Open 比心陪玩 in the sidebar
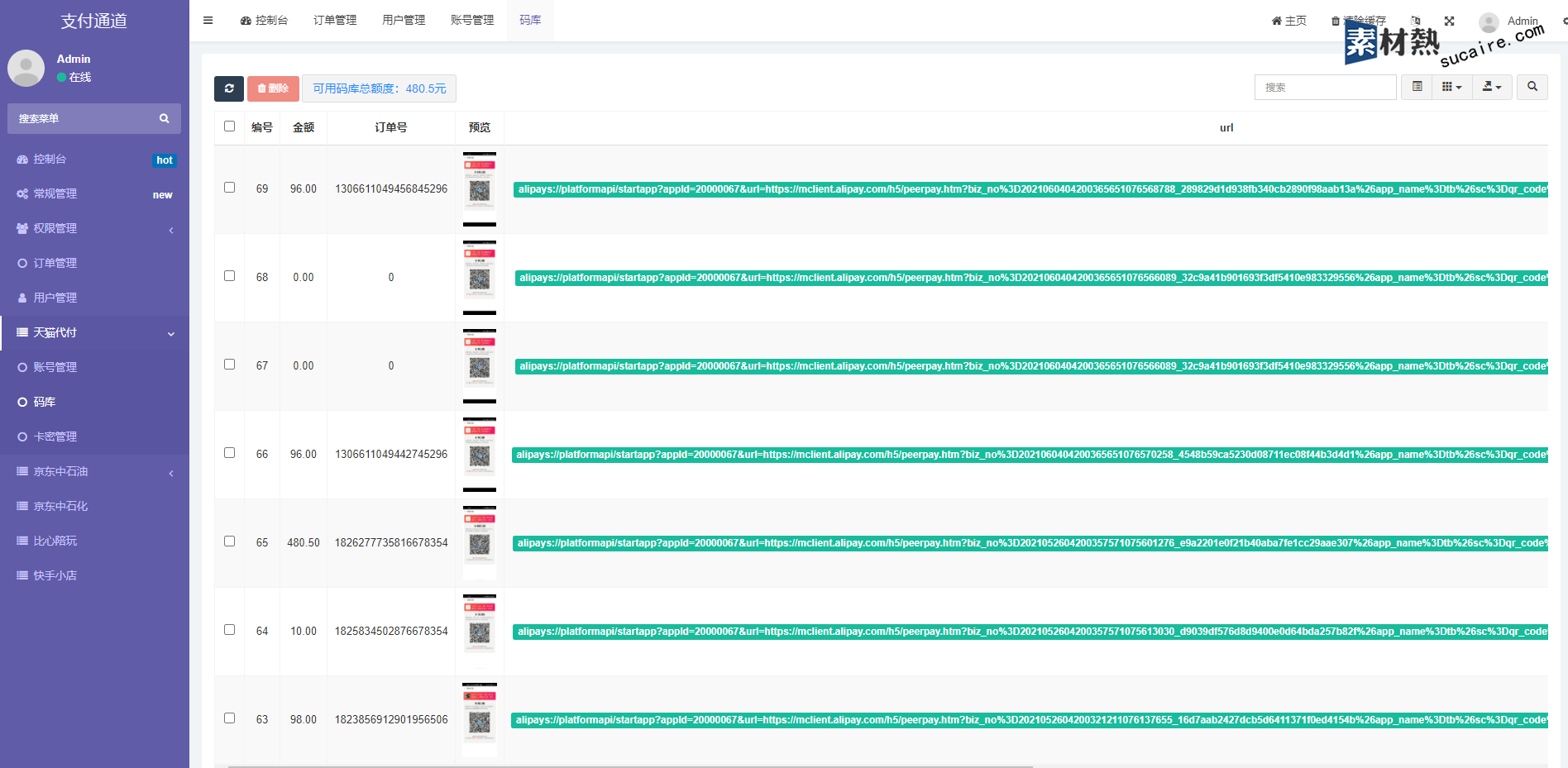1568x768 pixels. pos(94,541)
